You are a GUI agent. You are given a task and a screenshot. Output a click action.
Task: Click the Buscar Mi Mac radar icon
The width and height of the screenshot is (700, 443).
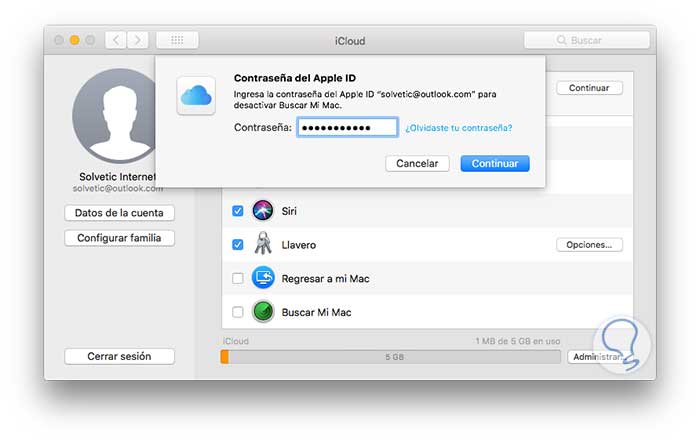click(262, 312)
